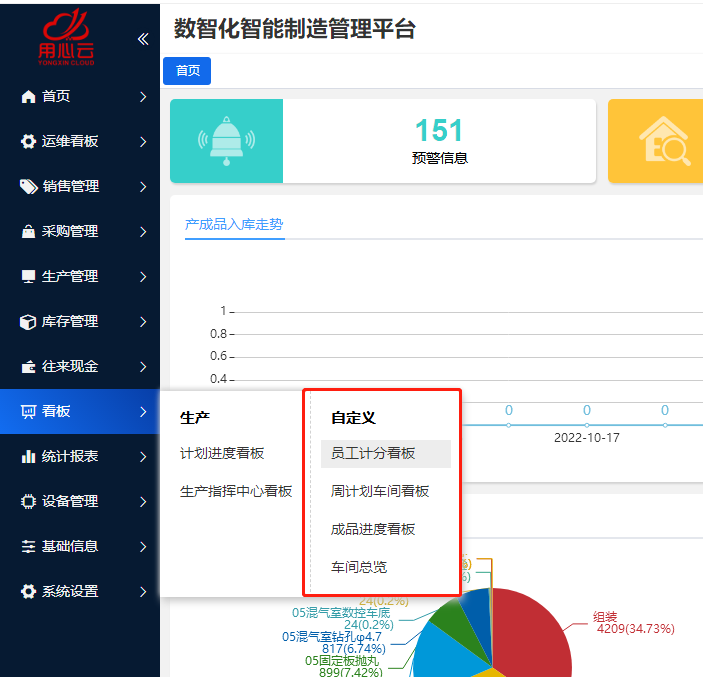This screenshot has height=677, width=703.
Task: Click the 生产 submenu heading
Action: 195,418
